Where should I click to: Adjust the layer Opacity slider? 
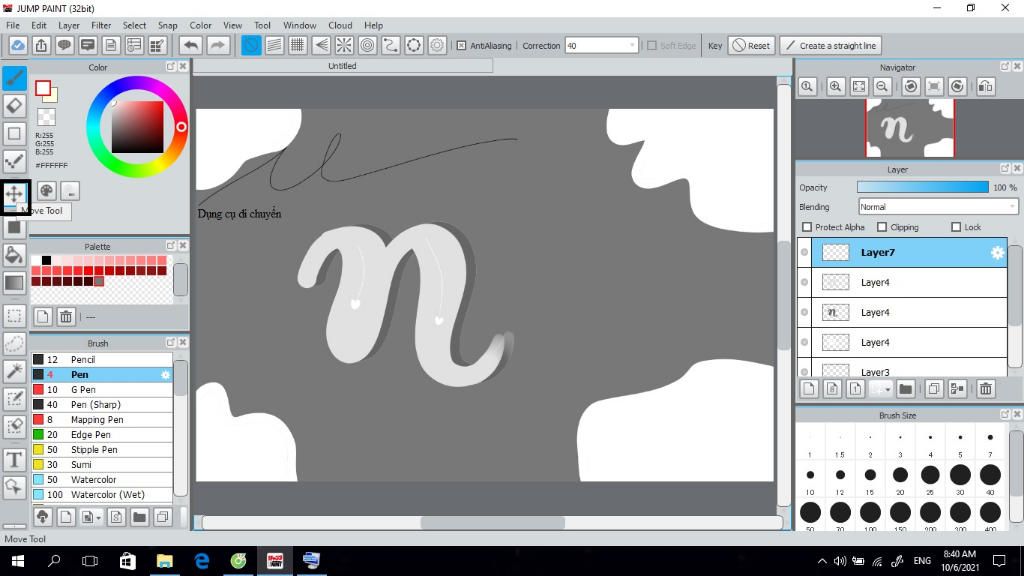tap(923, 187)
